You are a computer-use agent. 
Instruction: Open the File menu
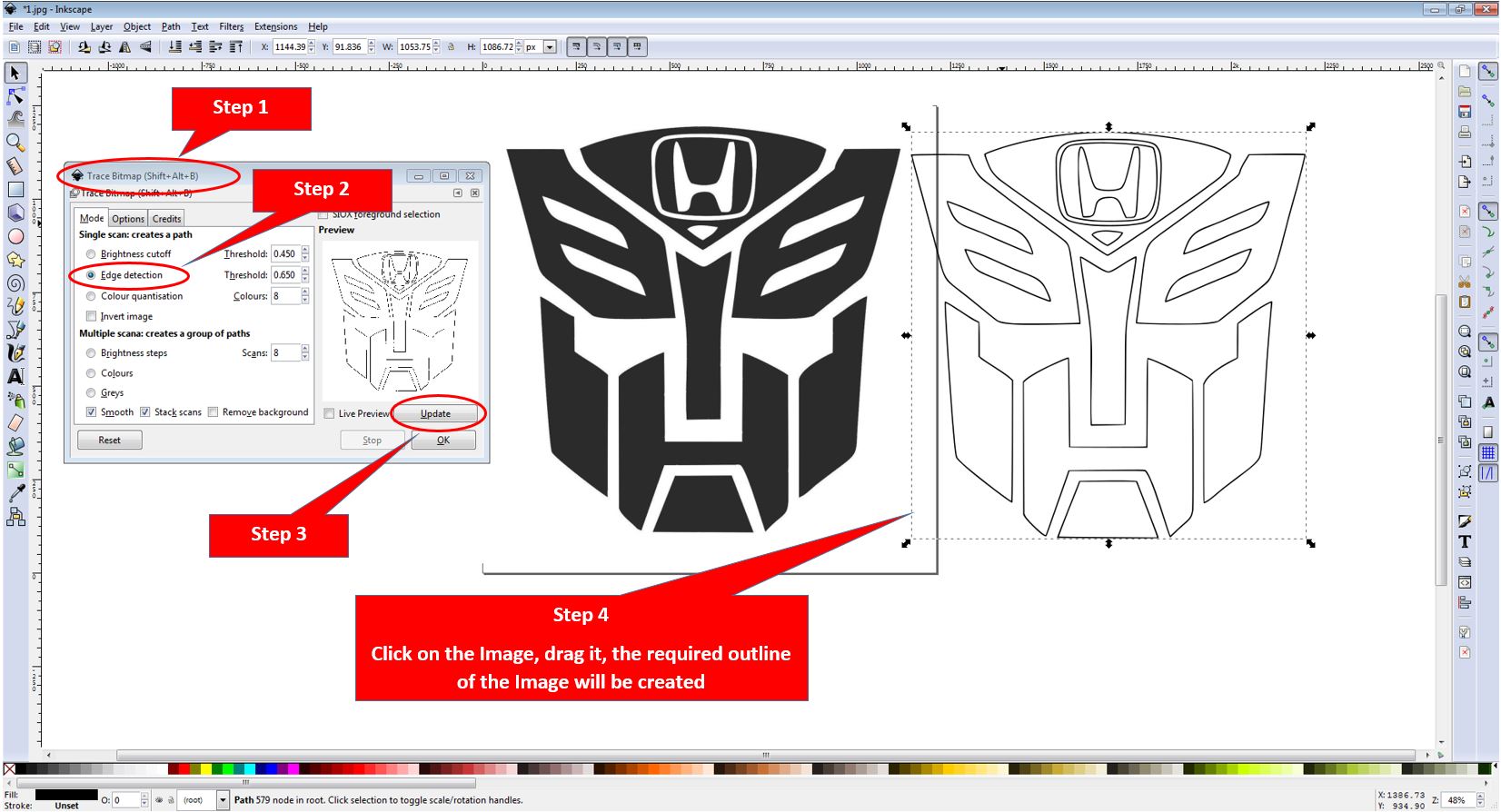[15, 27]
